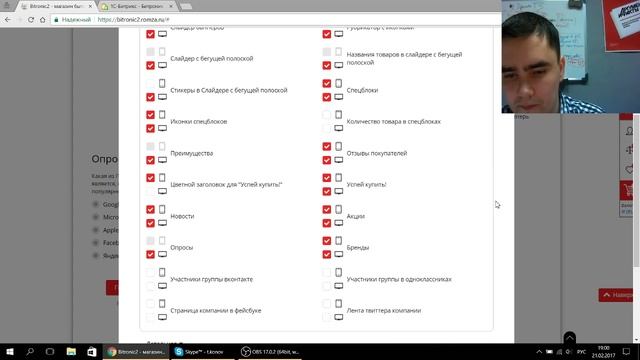Close the Bitronic2 browser tab

(x=90, y=7)
